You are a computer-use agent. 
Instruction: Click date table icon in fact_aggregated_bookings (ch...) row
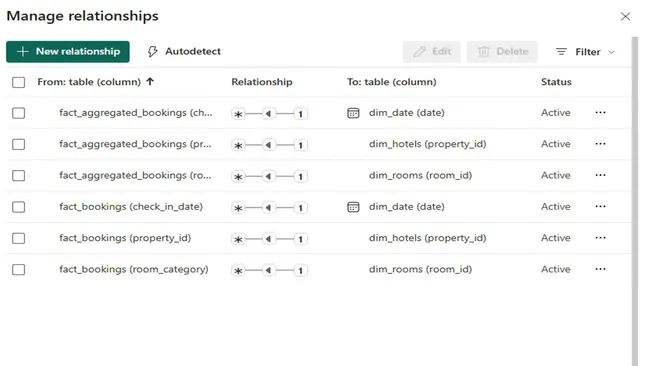353,113
